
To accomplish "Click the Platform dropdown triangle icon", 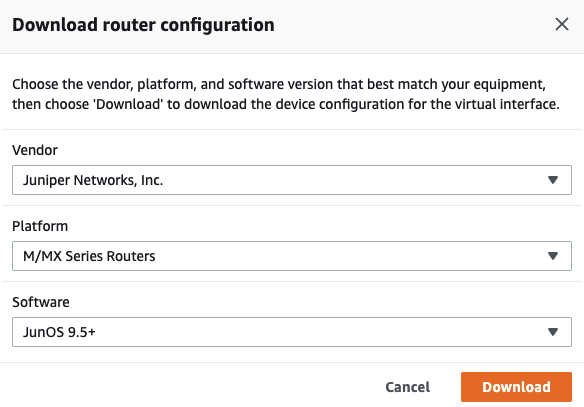I will [x=553, y=256].
